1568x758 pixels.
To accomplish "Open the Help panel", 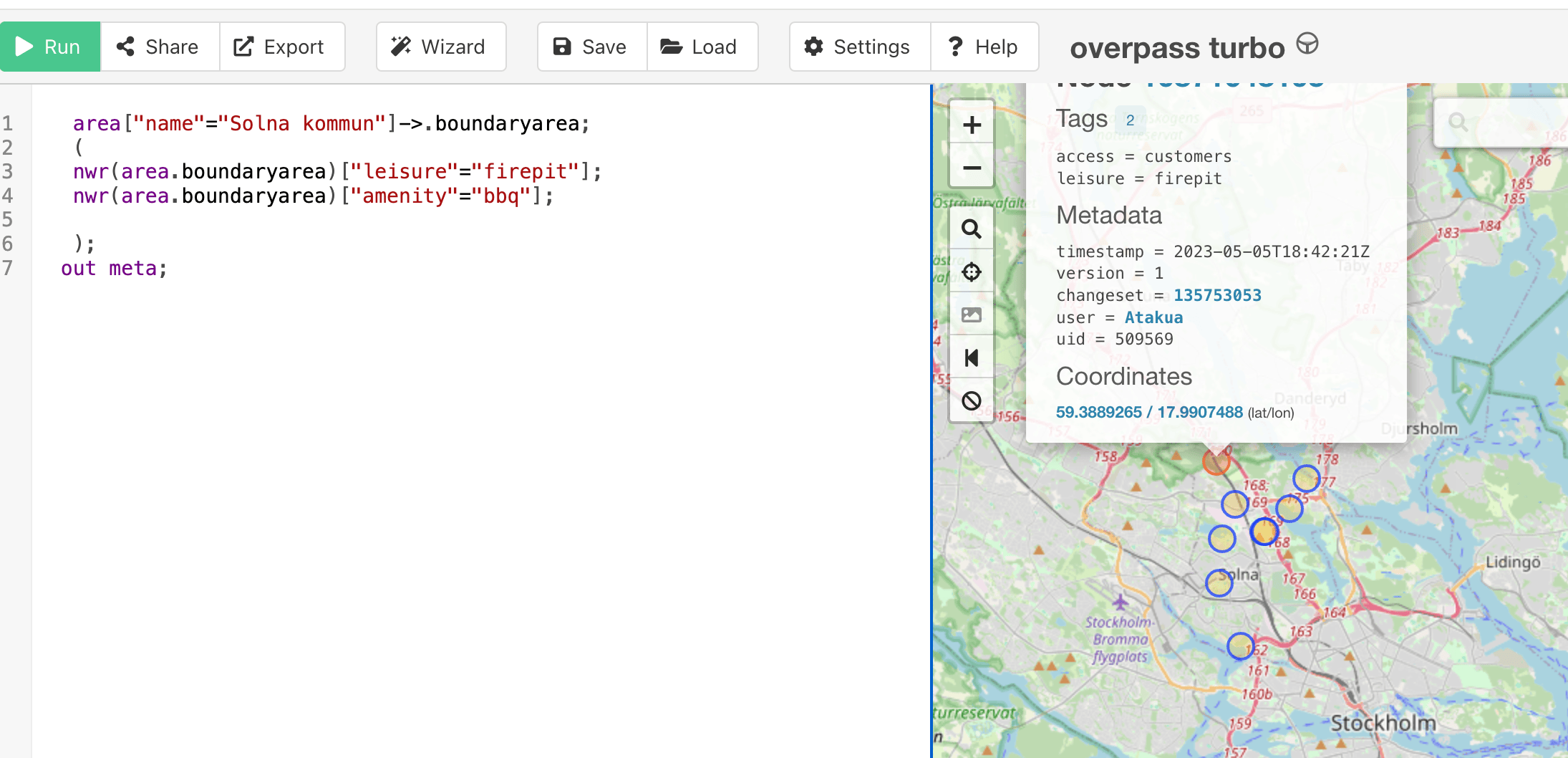I will pyautogui.click(x=984, y=47).
